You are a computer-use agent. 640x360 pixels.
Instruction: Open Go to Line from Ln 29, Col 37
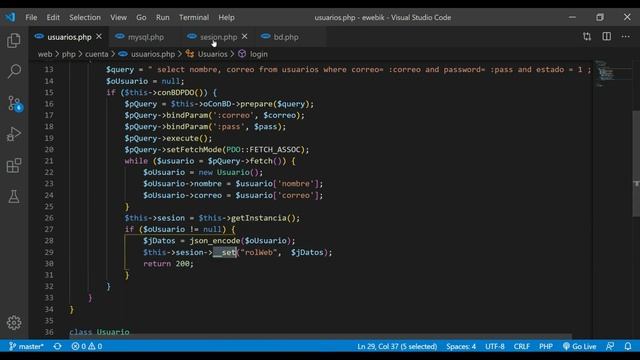tap(397, 347)
